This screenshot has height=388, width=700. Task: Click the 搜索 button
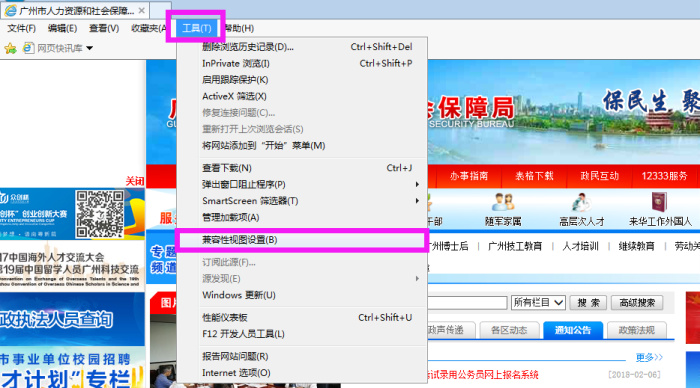(588, 303)
